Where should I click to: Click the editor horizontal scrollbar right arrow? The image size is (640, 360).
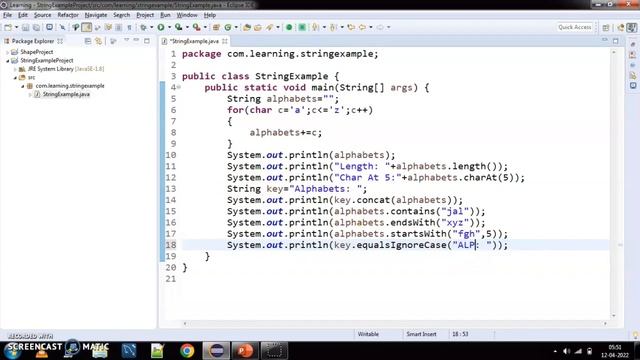(605, 324)
